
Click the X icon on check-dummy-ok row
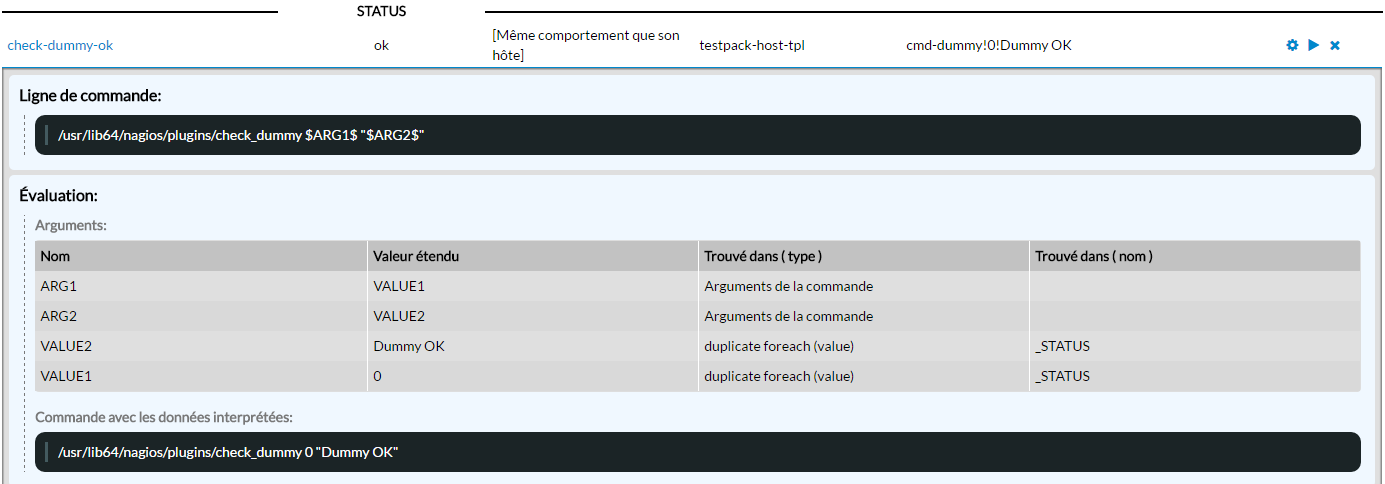[x=1335, y=45]
